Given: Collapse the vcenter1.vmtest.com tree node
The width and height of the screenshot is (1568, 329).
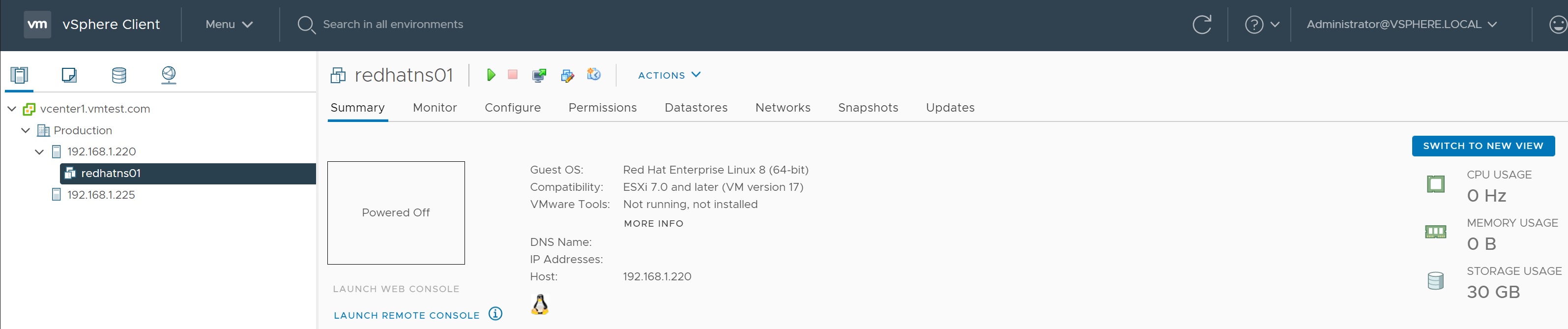Looking at the screenshot, I should (12, 109).
